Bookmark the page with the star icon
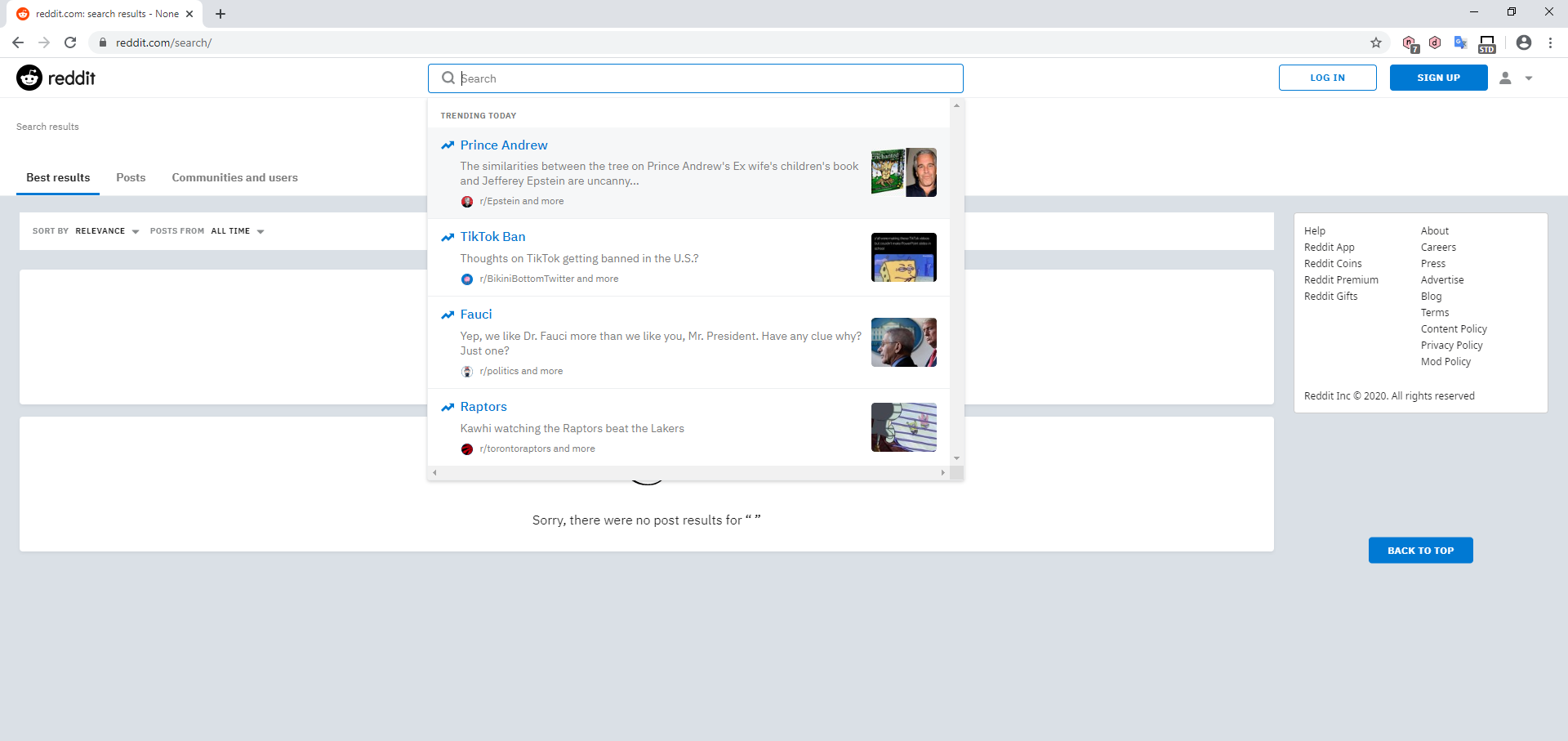Image resolution: width=1568 pixels, height=741 pixels. tap(1376, 42)
